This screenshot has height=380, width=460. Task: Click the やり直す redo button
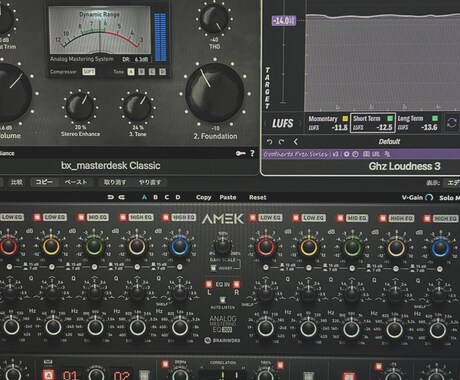coord(150,182)
